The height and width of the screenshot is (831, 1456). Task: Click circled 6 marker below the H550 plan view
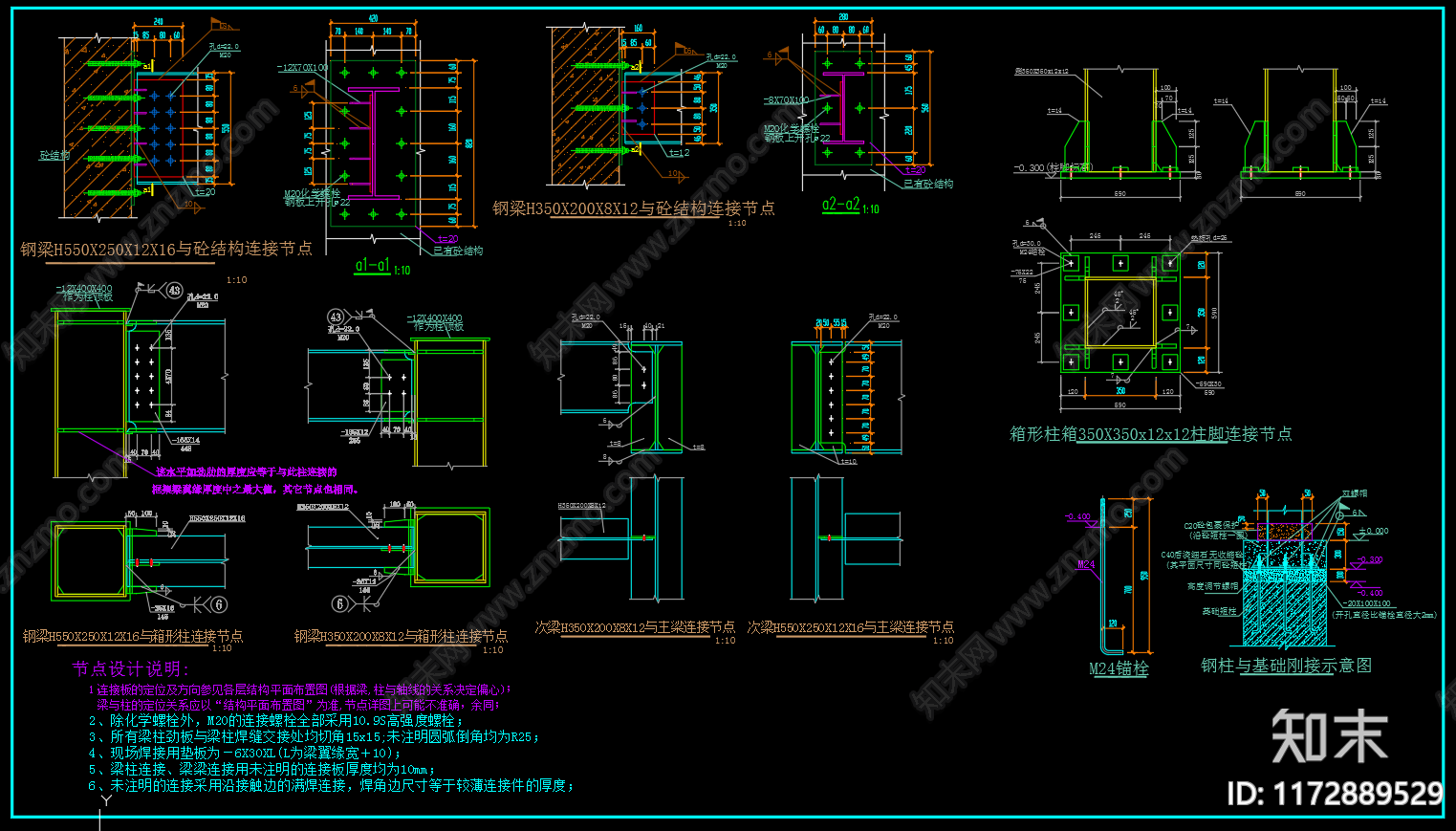click(x=219, y=604)
